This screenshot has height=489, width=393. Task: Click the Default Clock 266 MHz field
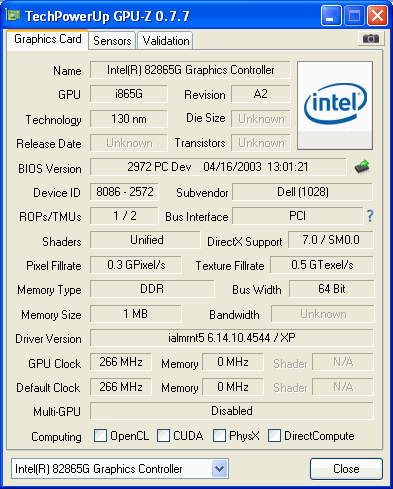click(121, 387)
